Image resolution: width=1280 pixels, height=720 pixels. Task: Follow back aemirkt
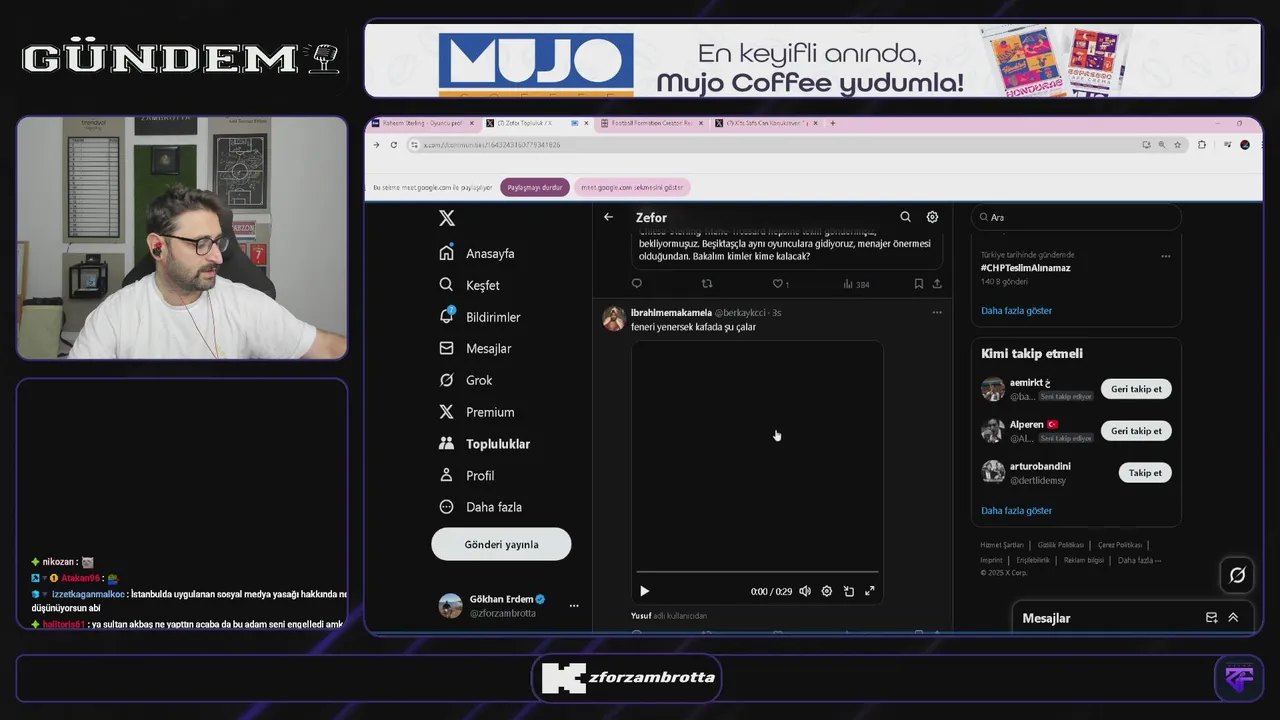(x=1136, y=389)
